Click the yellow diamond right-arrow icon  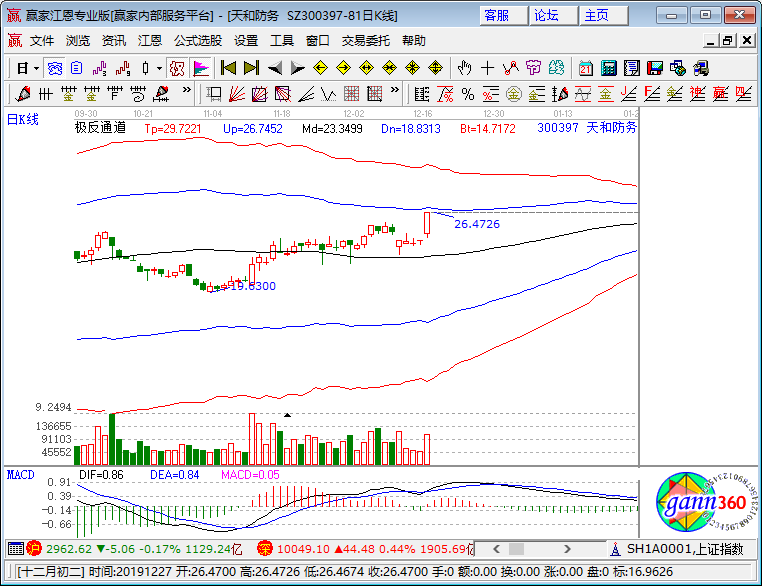(x=343, y=68)
